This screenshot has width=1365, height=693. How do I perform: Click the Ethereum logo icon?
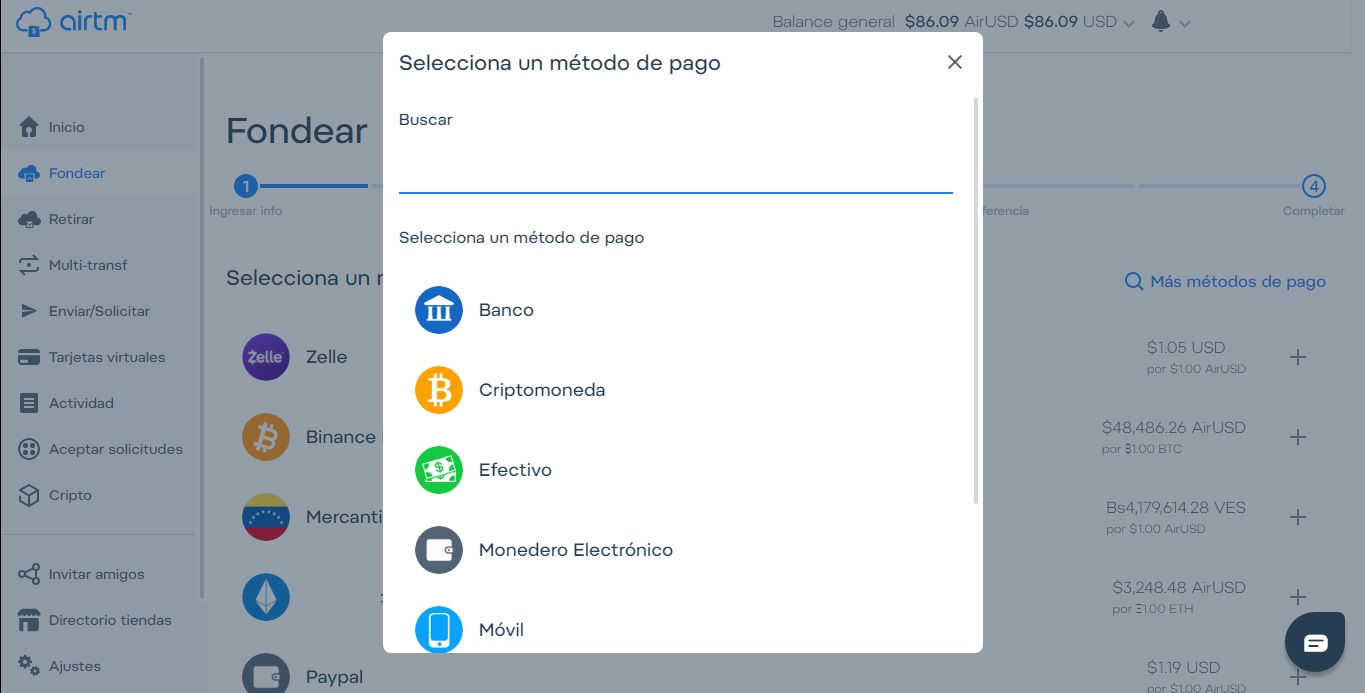click(266, 597)
